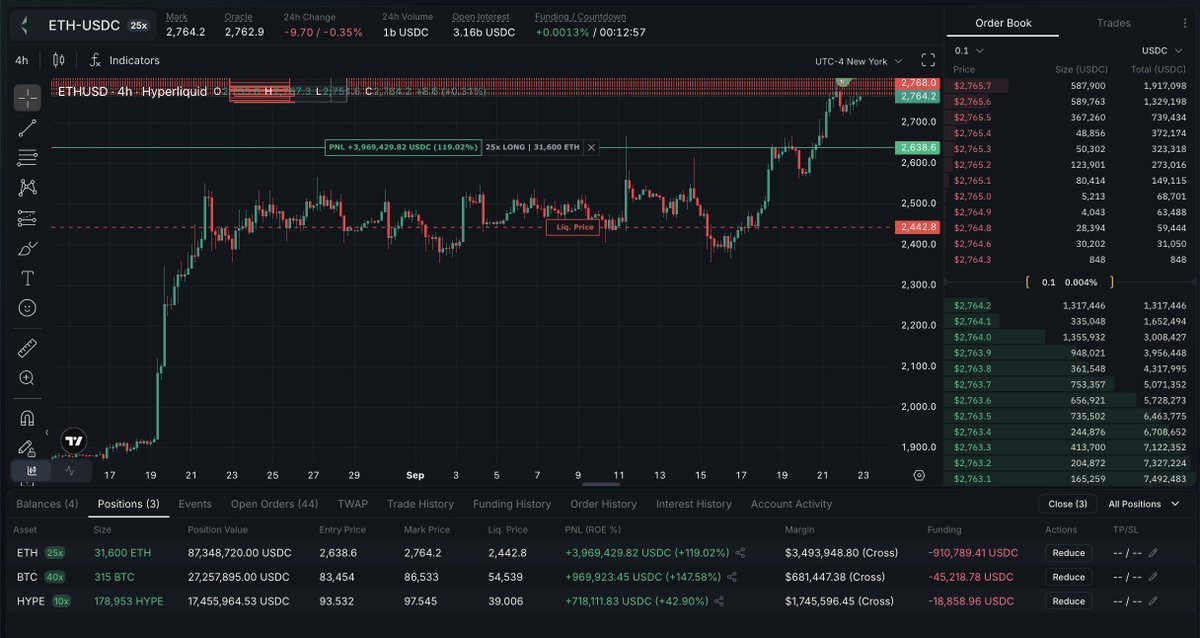
Task: Open chart settings gear icon
Action: click(919, 475)
